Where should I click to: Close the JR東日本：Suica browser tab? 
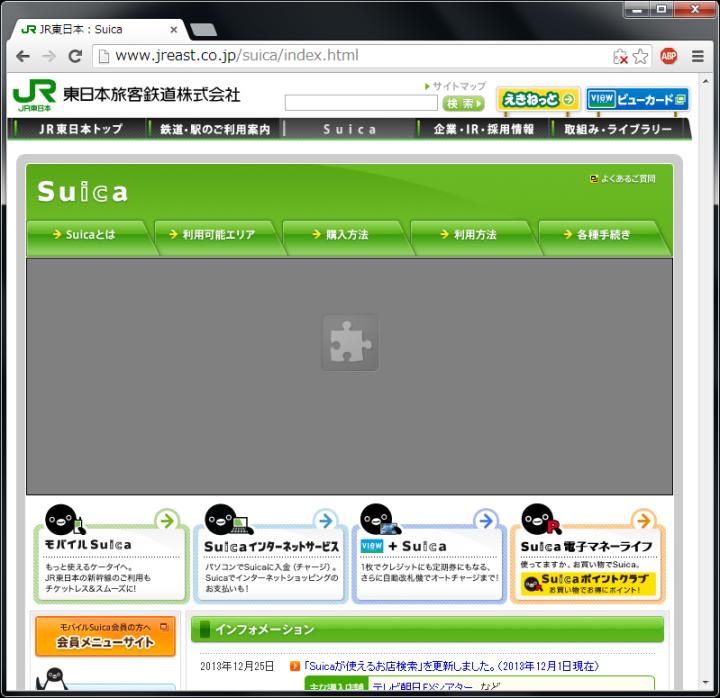(174, 30)
